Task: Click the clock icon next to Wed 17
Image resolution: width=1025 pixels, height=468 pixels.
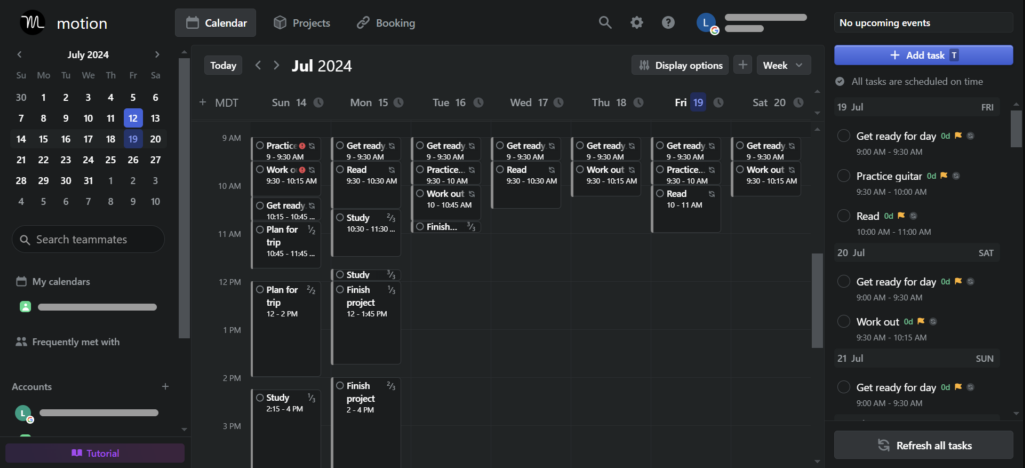Action: 558,103
